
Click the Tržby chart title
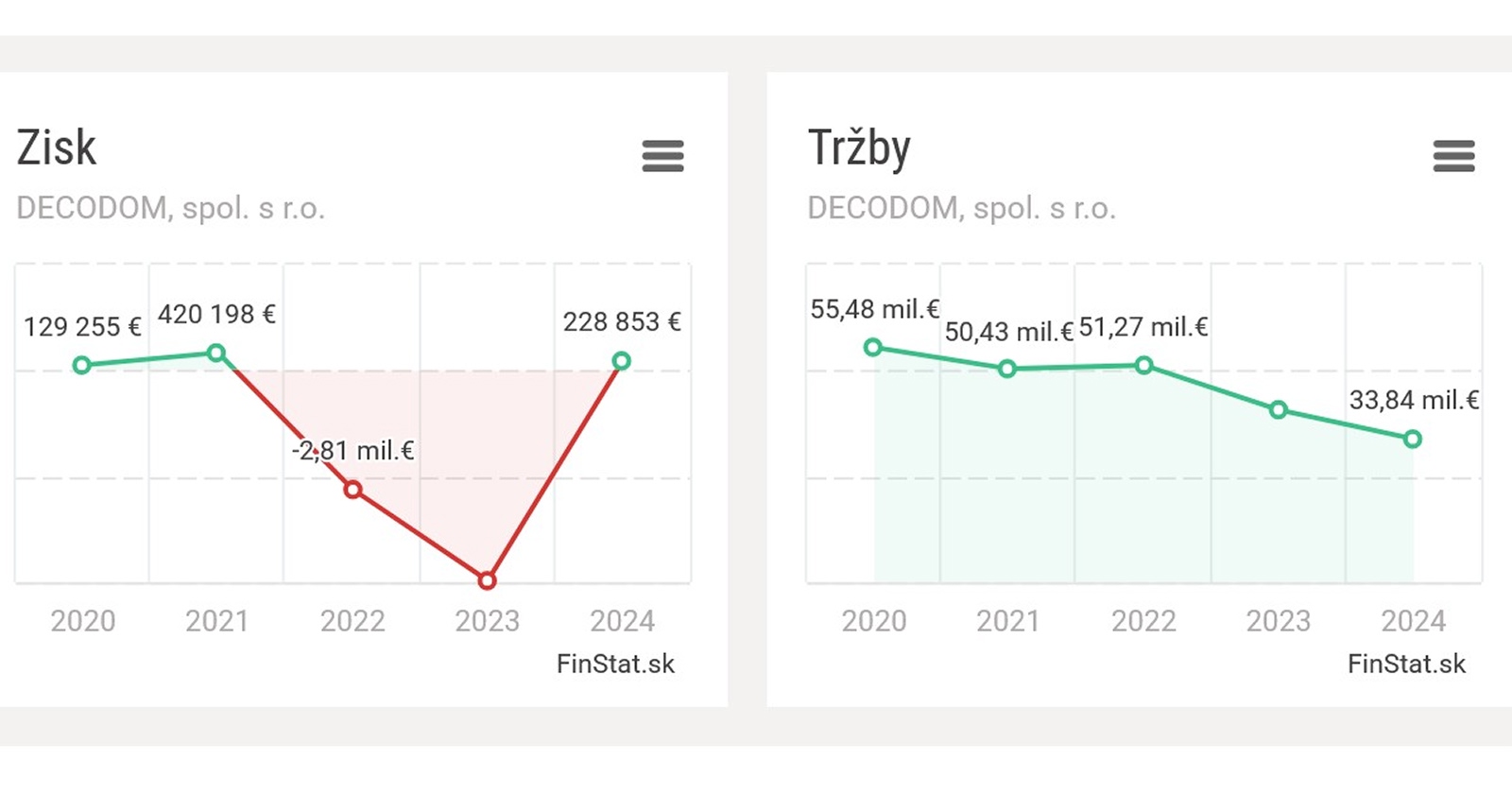pos(859,148)
